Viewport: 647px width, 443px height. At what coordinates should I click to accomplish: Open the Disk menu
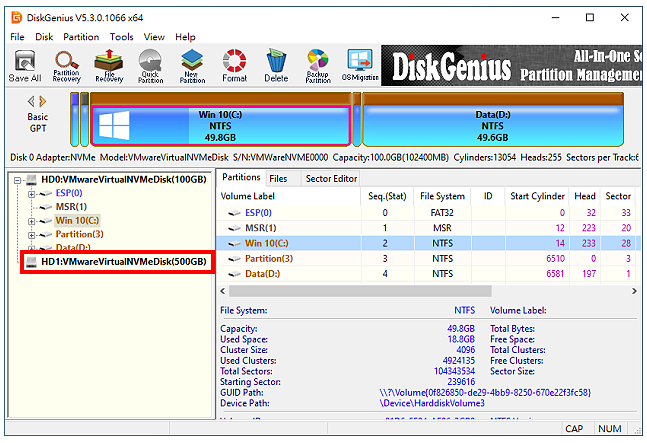pos(44,37)
